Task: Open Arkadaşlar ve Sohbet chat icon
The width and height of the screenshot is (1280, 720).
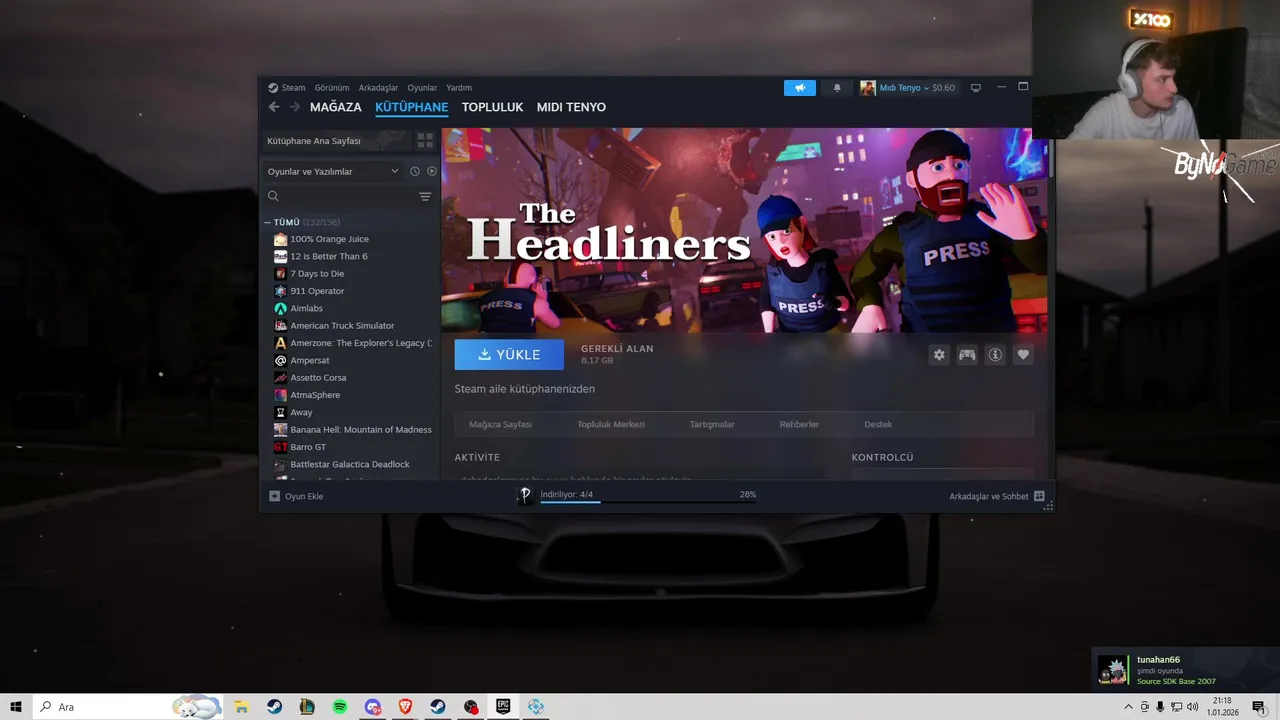Action: tap(1039, 496)
